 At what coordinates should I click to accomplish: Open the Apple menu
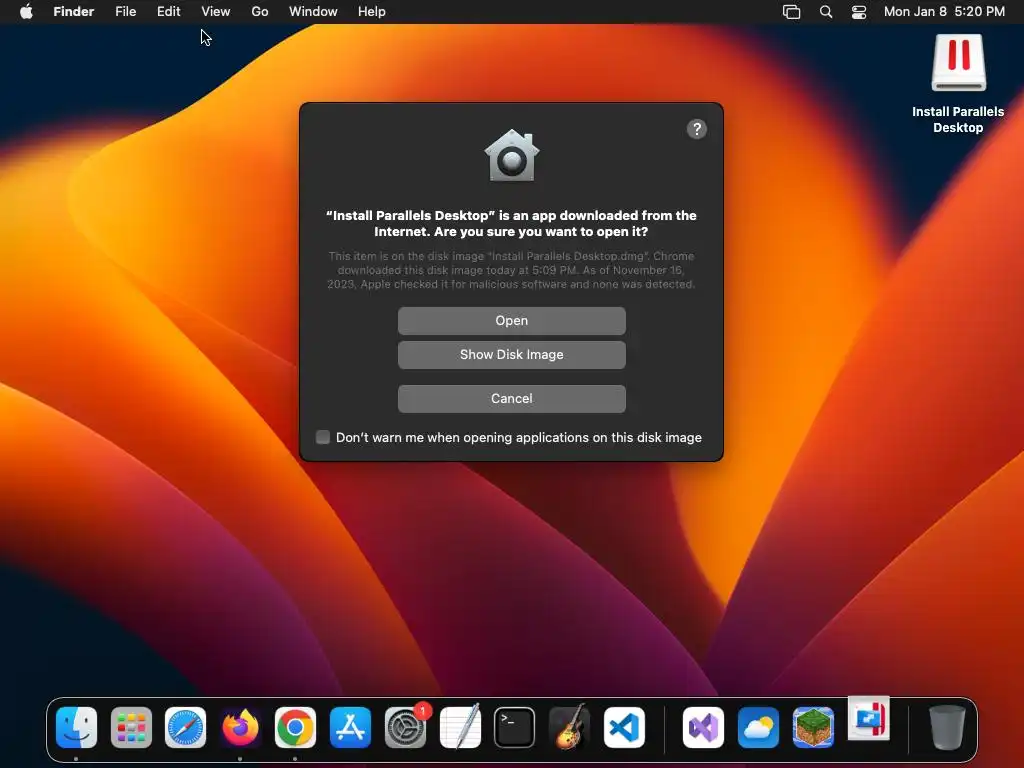26,11
